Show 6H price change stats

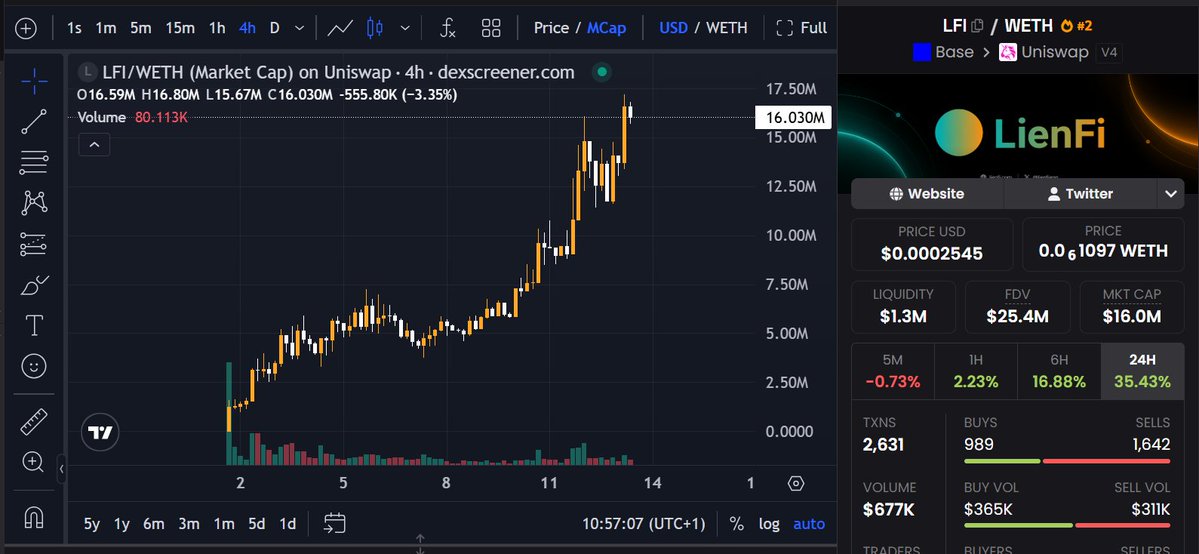click(x=1059, y=371)
